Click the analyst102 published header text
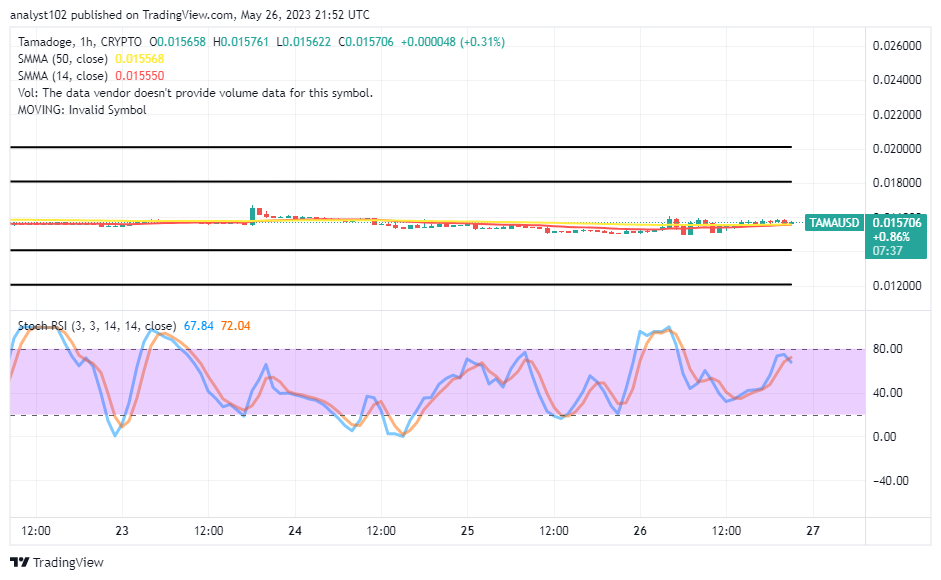Image resolution: width=941 pixels, height=580 pixels. coord(190,15)
